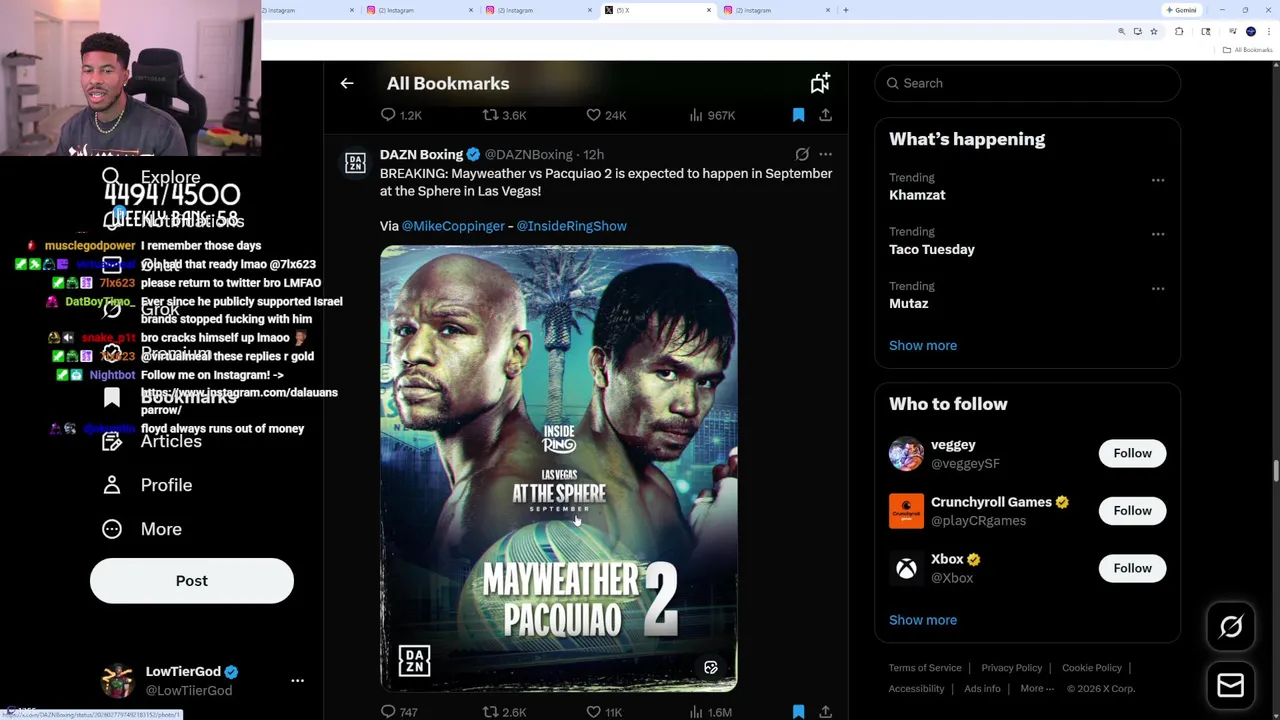Open the reply count 1.2K on upper post
Image resolution: width=1280 pixels, height=720 pixels.
pyautogui.click(x=401, y=115)
